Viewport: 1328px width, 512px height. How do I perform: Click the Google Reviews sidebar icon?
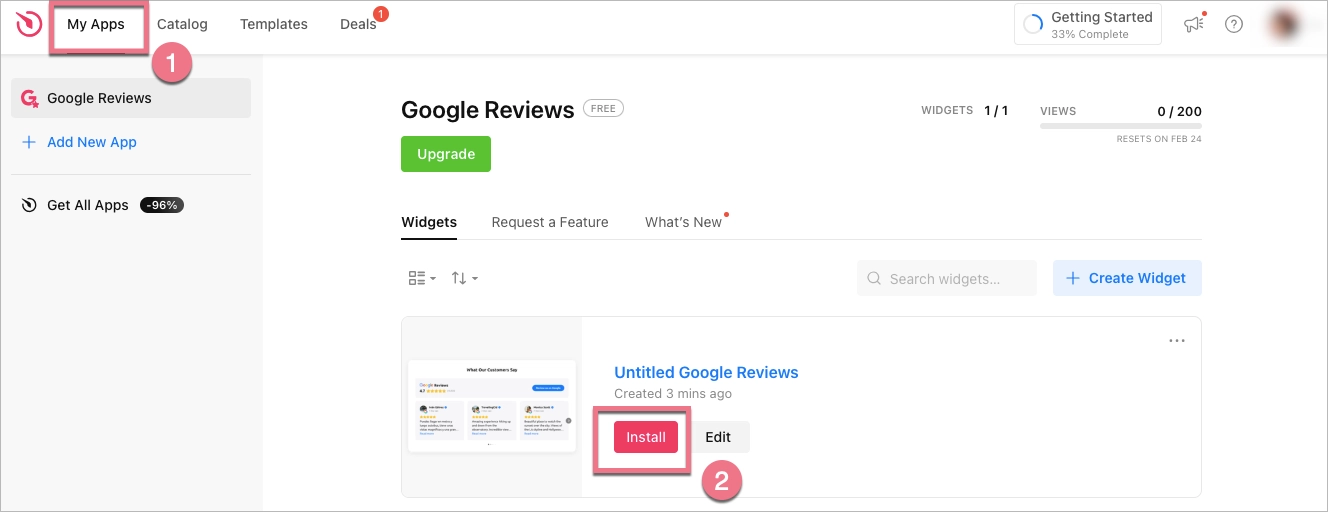pyautogui.click(x=30, y=98)
